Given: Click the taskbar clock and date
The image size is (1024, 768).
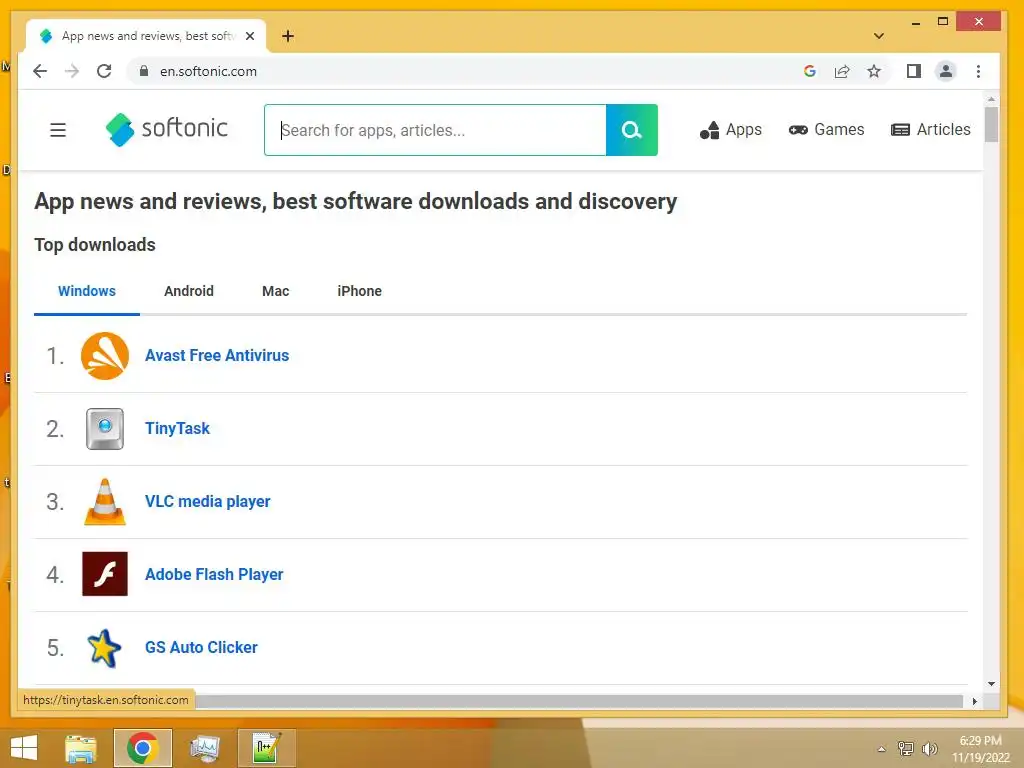Looking at the screenshot, I should [980, 749].
